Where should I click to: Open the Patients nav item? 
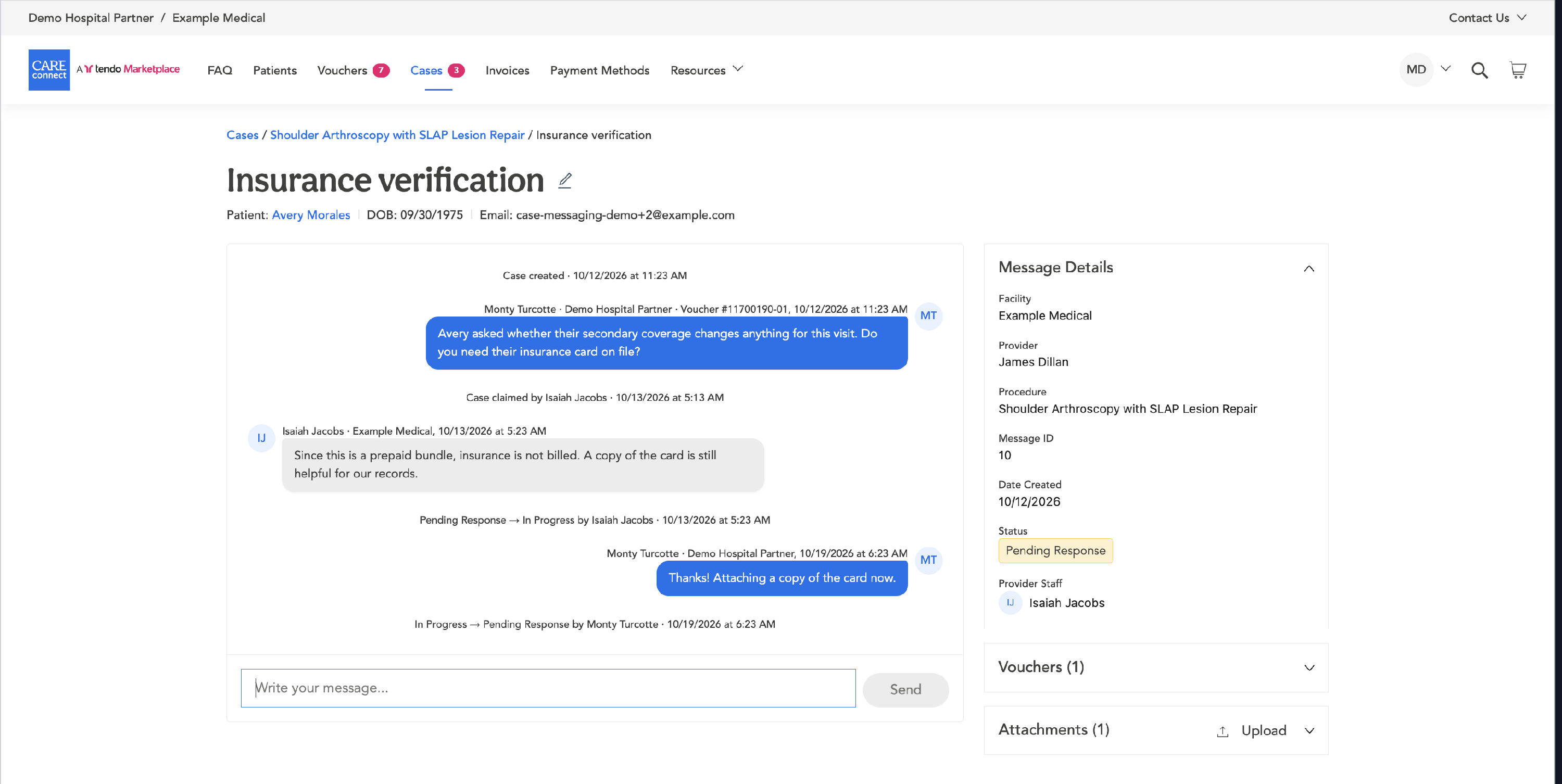click(x=275, y=70)
